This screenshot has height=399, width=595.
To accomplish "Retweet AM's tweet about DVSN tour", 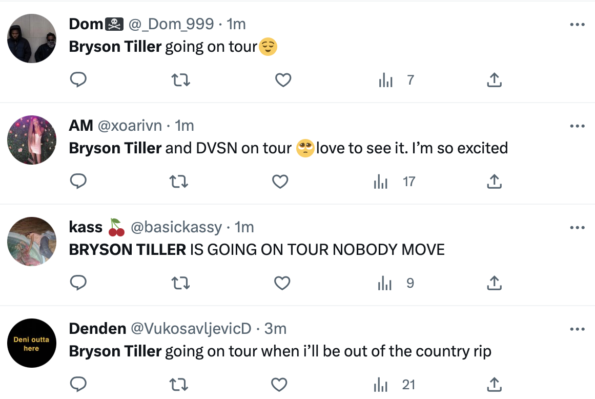I will [178, 181].
